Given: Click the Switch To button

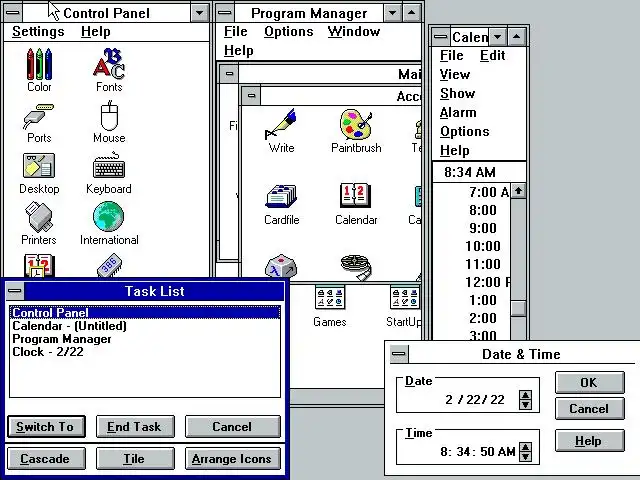Looking at the screenshot, I should click(46, 427).
